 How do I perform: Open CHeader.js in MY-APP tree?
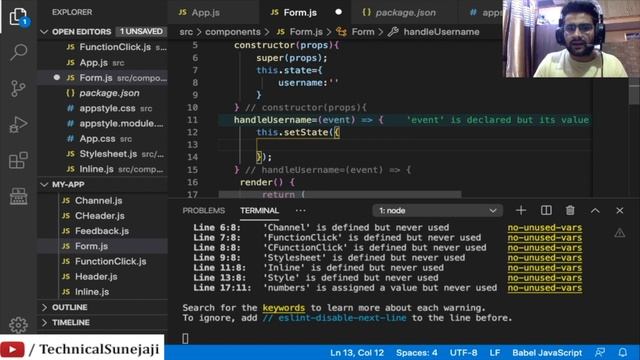(102, 216)
